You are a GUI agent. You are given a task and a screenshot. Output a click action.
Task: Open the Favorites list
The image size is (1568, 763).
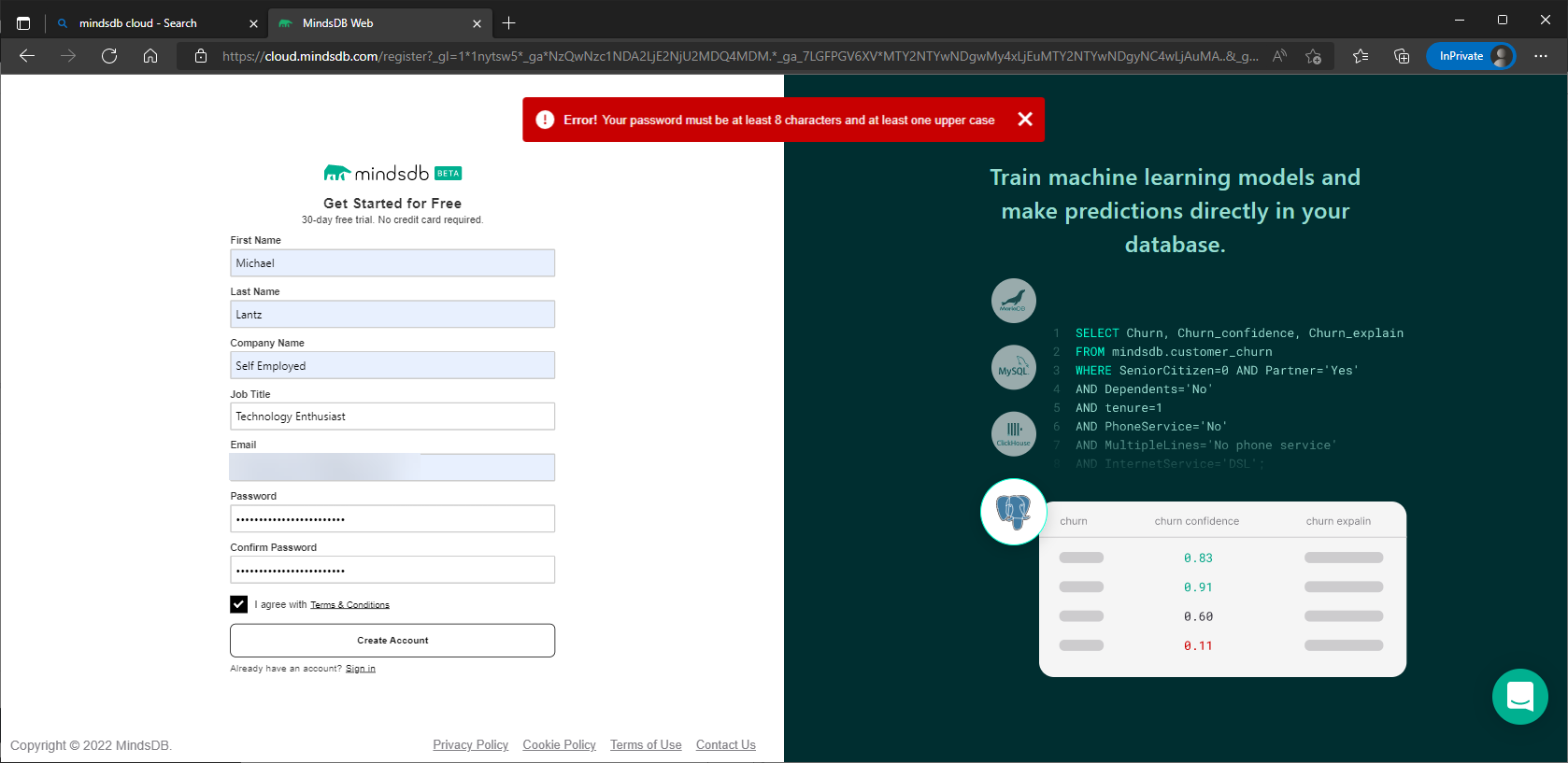pyautogui.click(x=1361, y=56)
